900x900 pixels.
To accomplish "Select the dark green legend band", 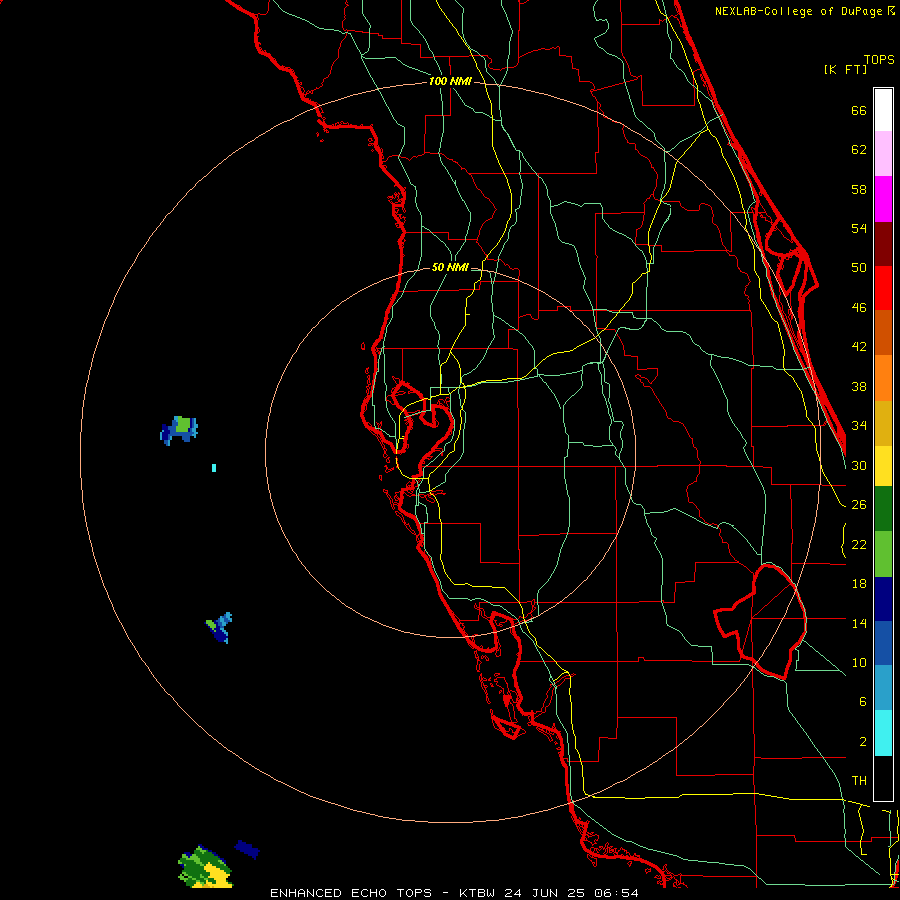I will pyautogui.click(x=883, y=509).
